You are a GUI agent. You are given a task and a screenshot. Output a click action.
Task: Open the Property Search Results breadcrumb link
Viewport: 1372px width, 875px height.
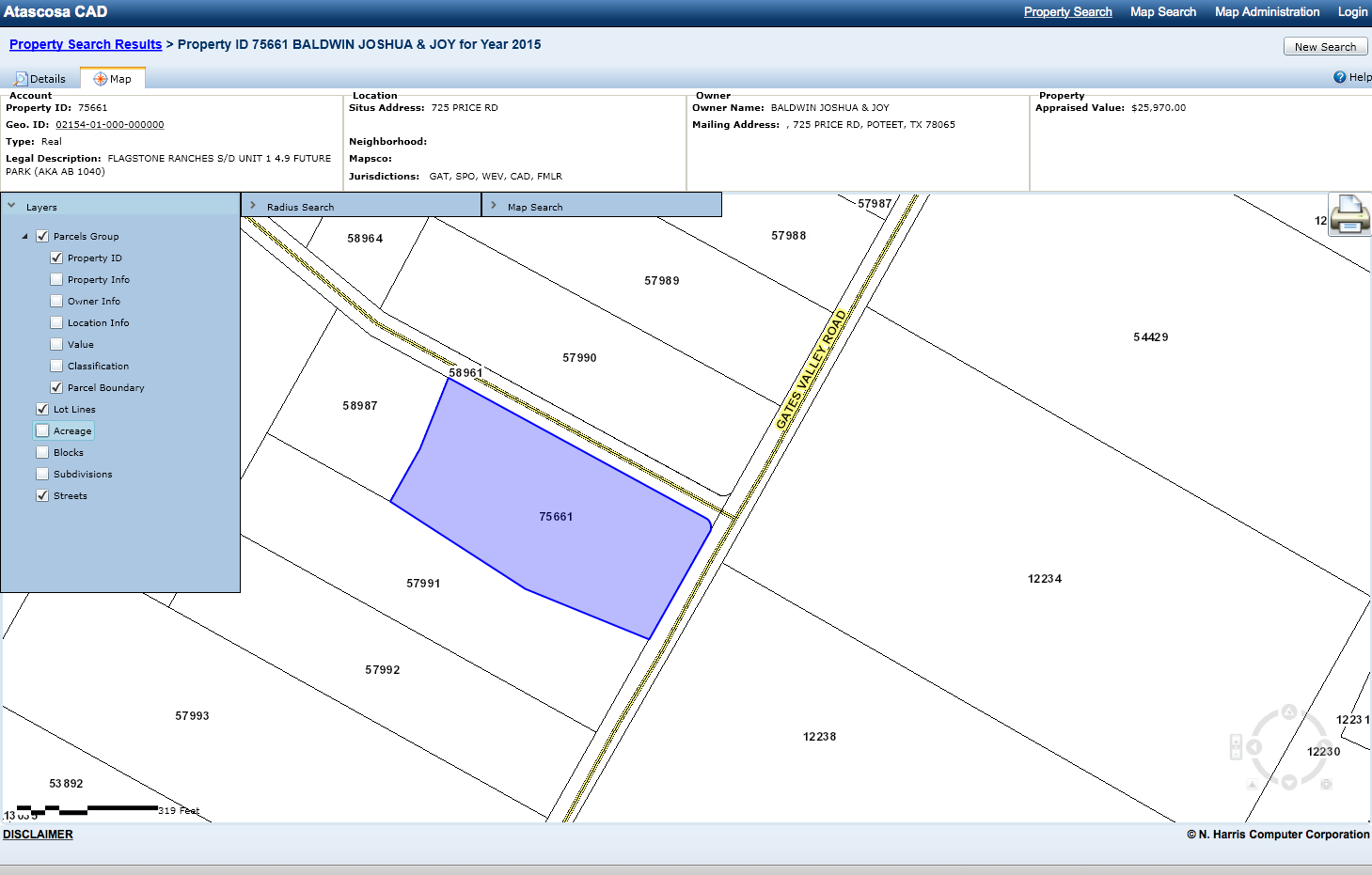(x=86, y=44)
